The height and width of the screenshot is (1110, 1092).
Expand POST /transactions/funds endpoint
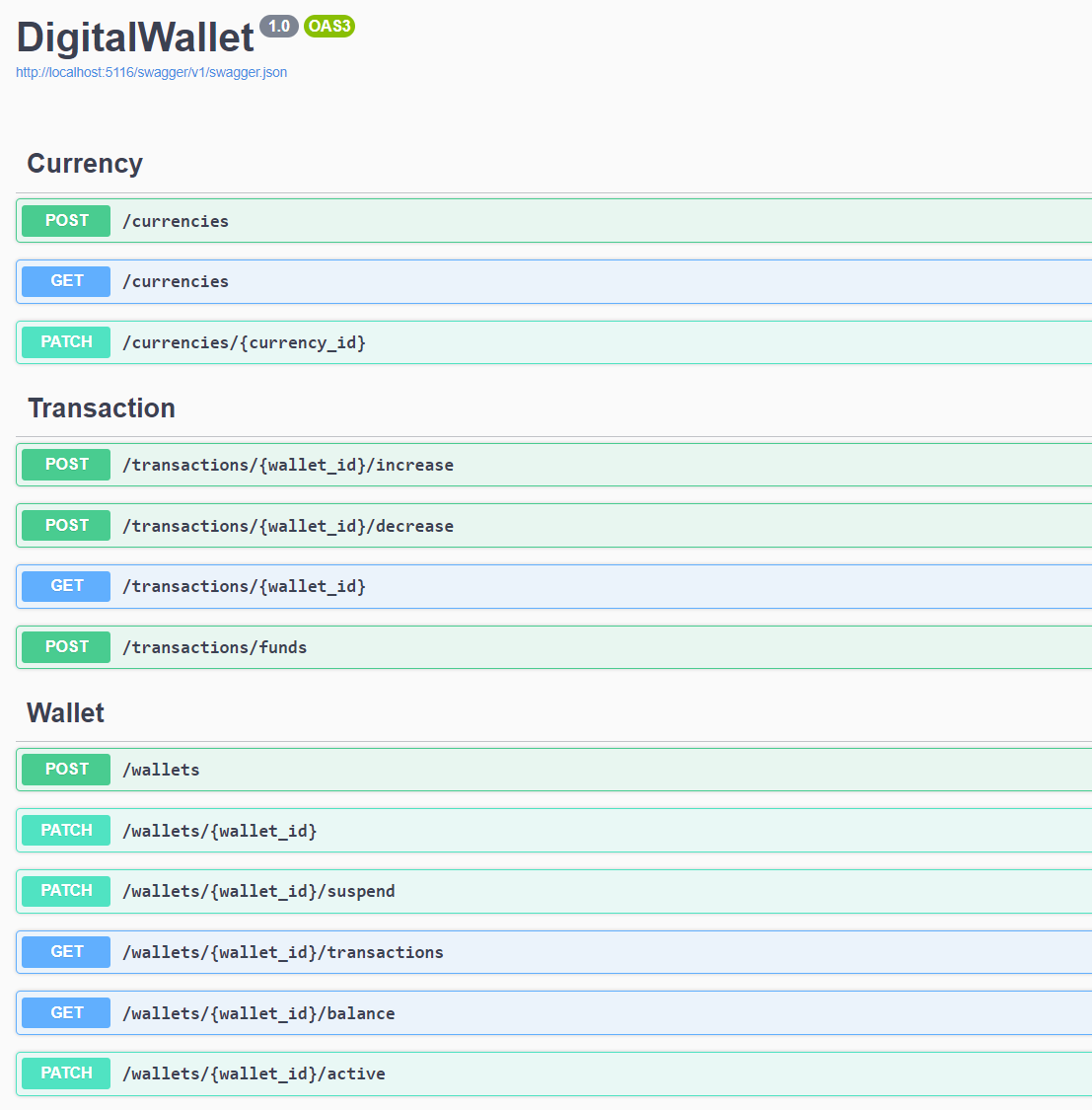tap(553, 647)
